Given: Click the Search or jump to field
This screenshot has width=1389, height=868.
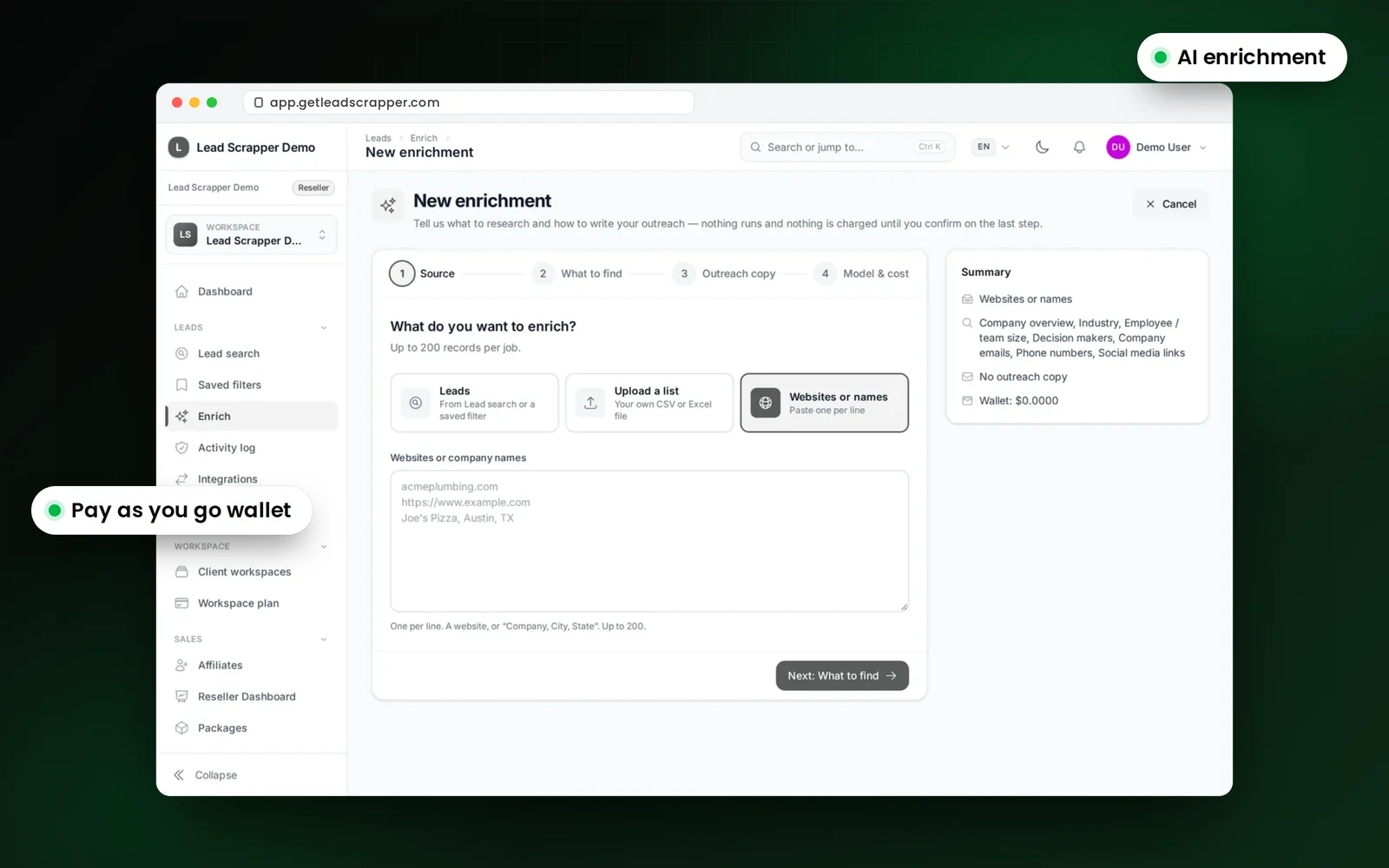Looking at the screenshot, I should [x=847, y=148].
